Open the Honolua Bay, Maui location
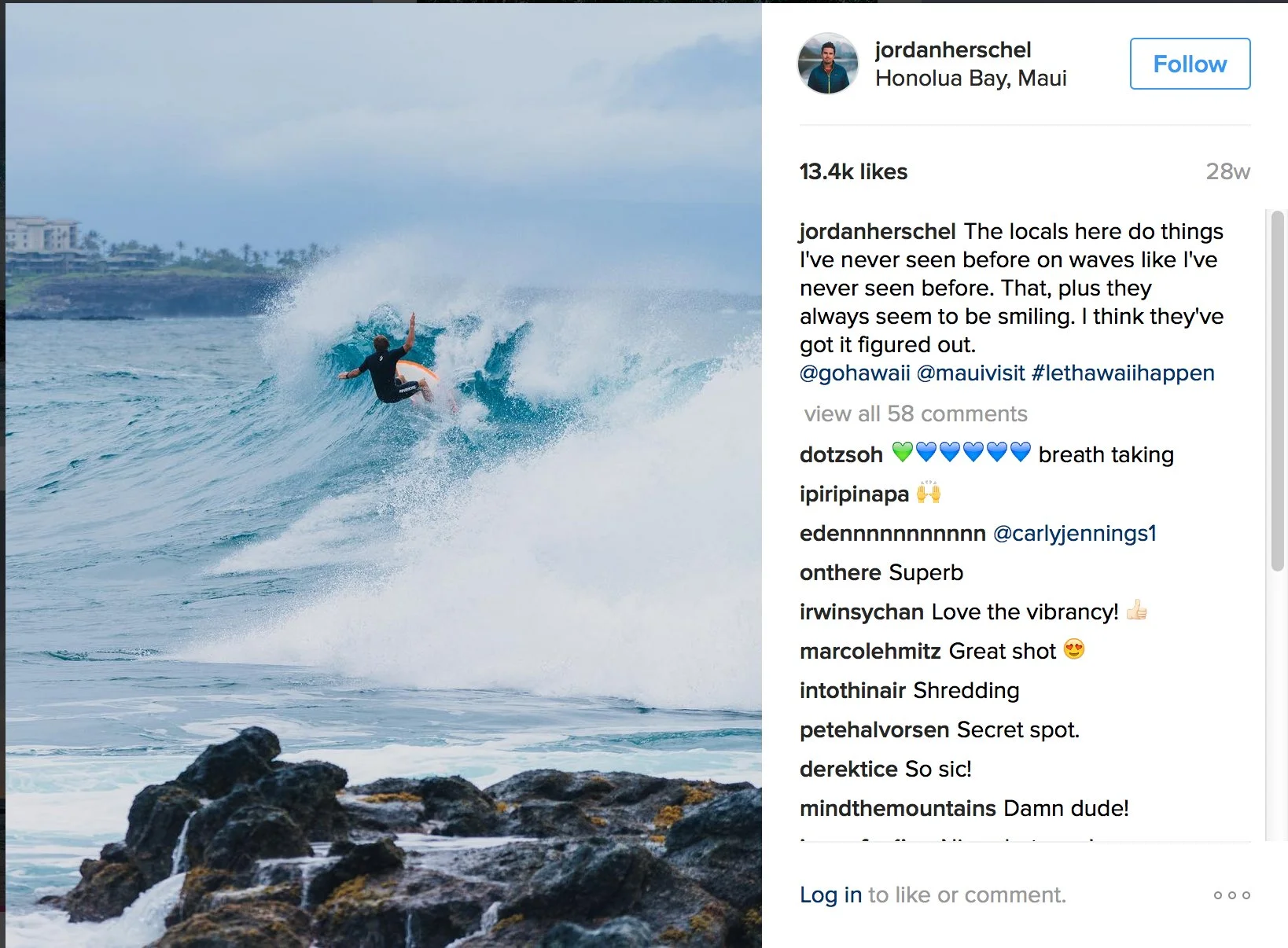The height and width of the screenshot is (948, 1288). click(x=970, y=78)
